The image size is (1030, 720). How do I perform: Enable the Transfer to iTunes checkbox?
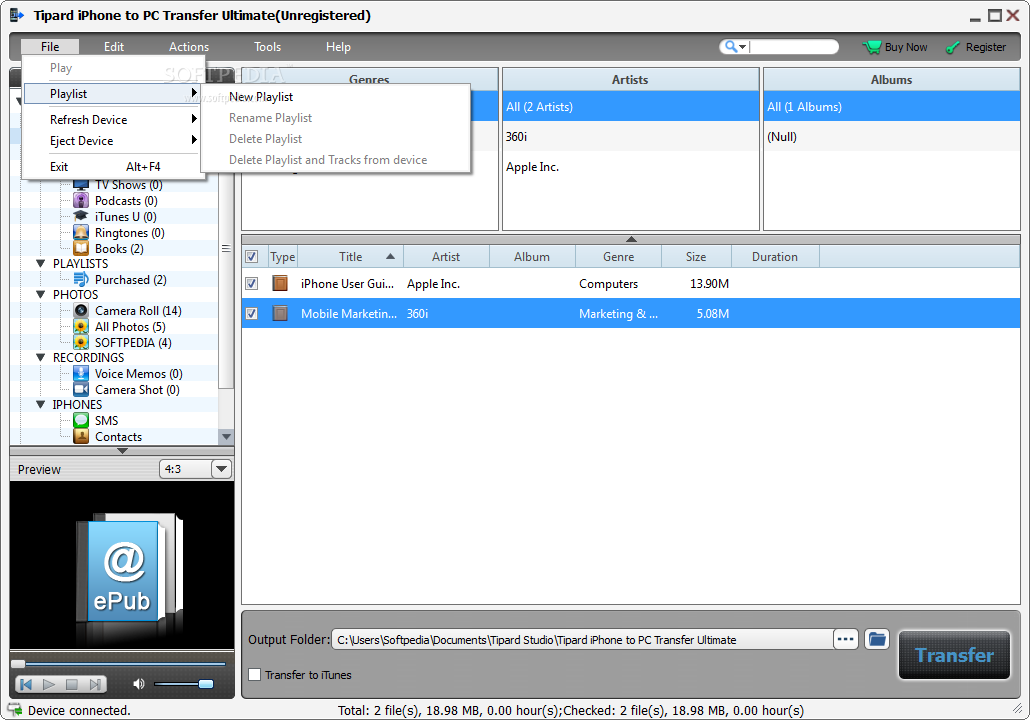pos(255,675)
